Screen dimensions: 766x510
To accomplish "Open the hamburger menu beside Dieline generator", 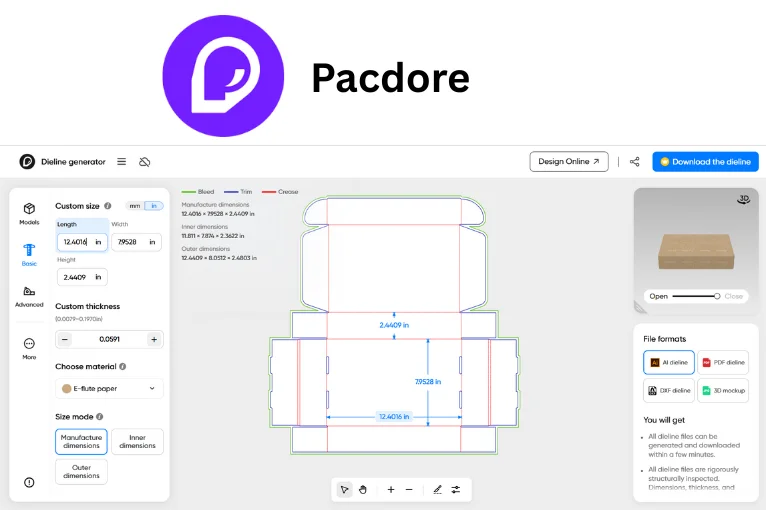I will (x=121, y=161).
